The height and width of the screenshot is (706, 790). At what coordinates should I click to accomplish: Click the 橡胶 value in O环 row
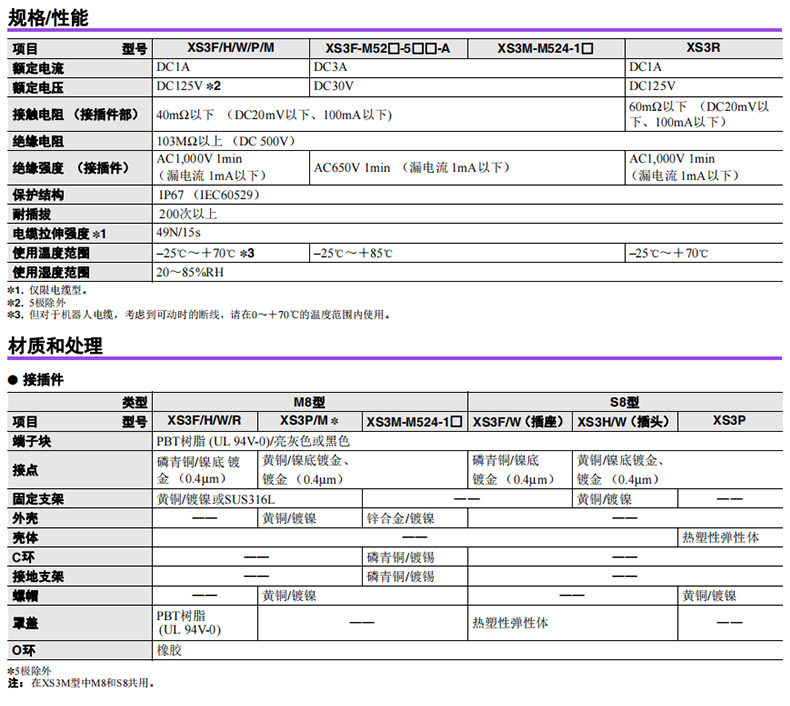click(x=169, y=649)
